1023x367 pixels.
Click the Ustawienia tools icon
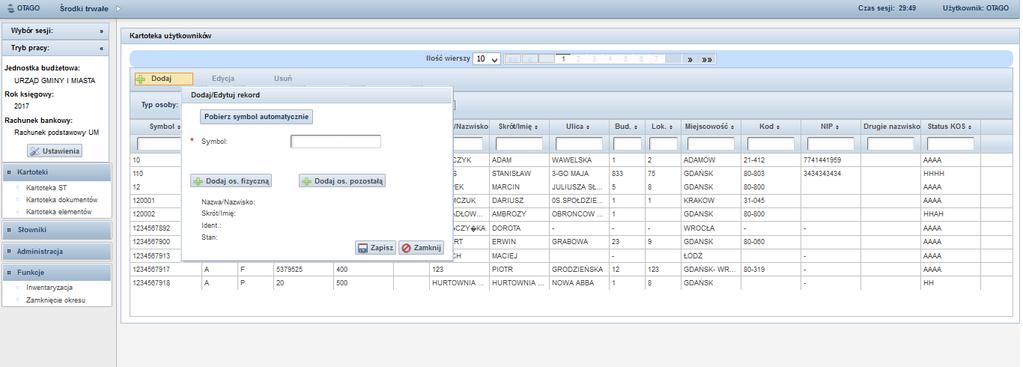[35, 151]
